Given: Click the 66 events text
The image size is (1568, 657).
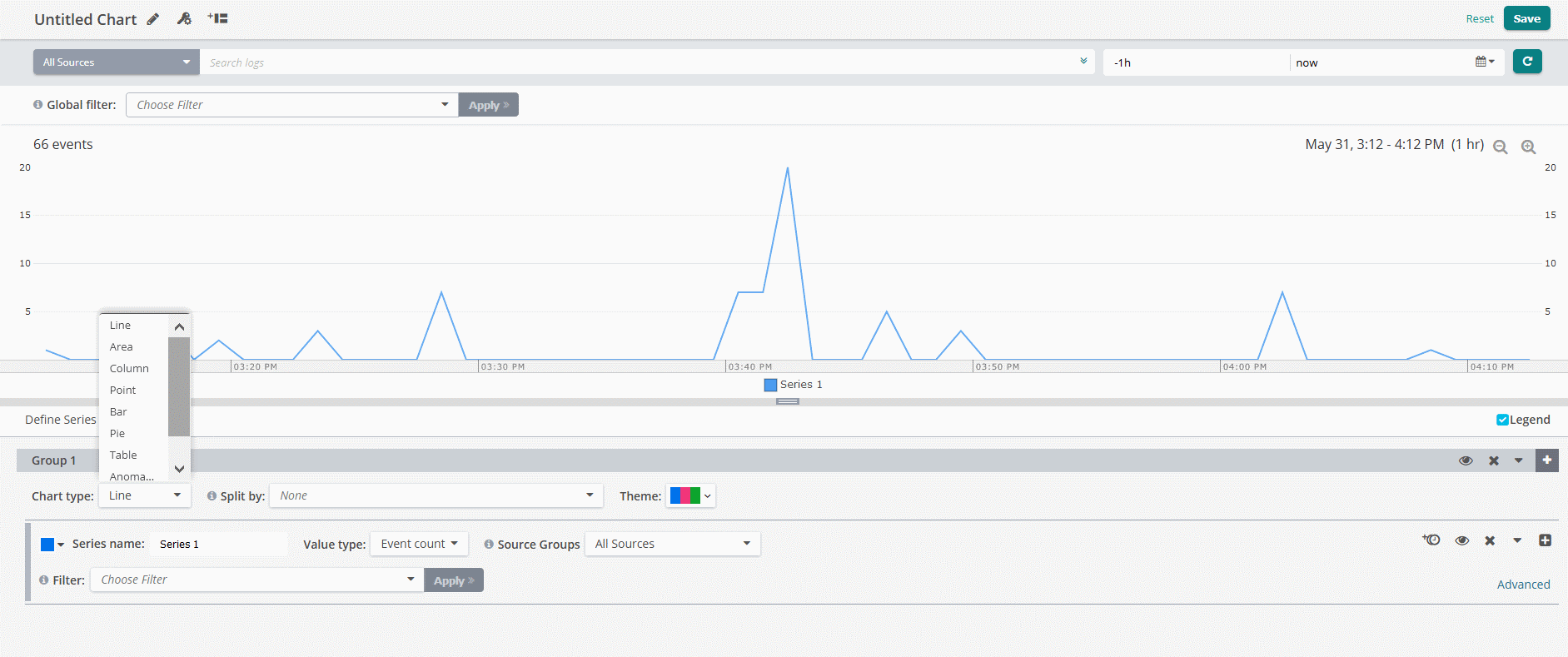Looking at the screenshot, I should [63, 144].
